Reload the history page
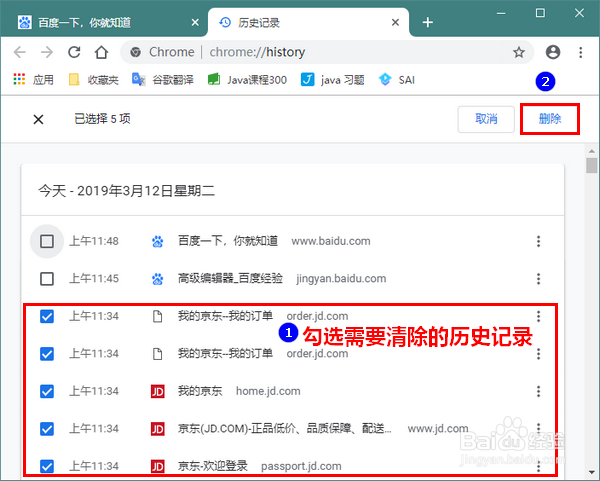600x481 pixels. pos(74,52)
